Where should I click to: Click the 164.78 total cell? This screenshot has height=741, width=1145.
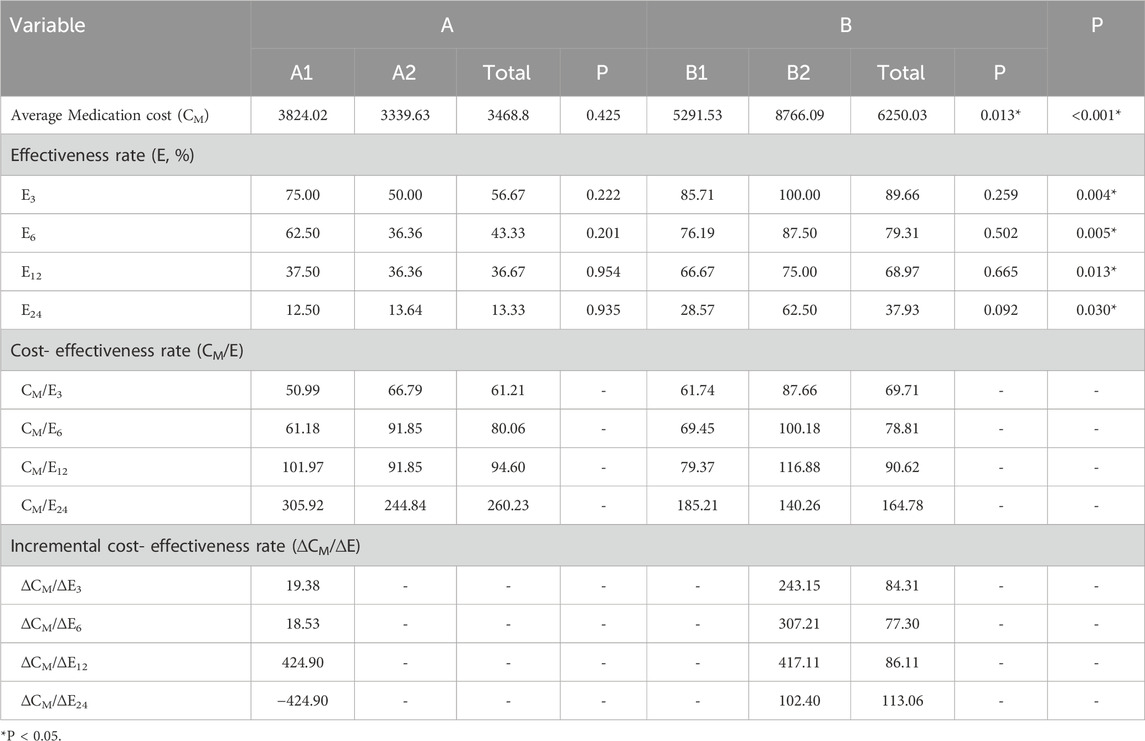(895, 506)
